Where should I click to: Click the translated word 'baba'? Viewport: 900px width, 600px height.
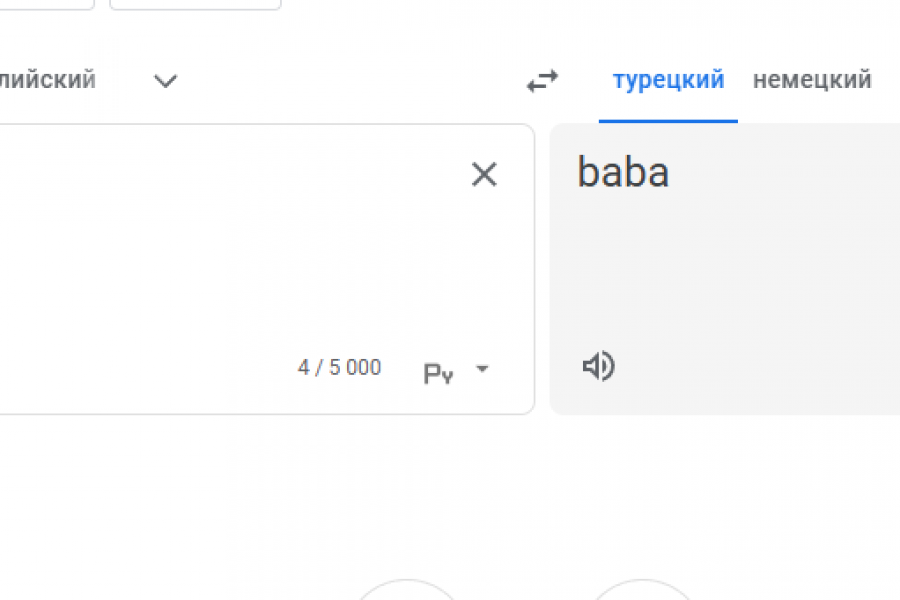(x=623, y=173)
